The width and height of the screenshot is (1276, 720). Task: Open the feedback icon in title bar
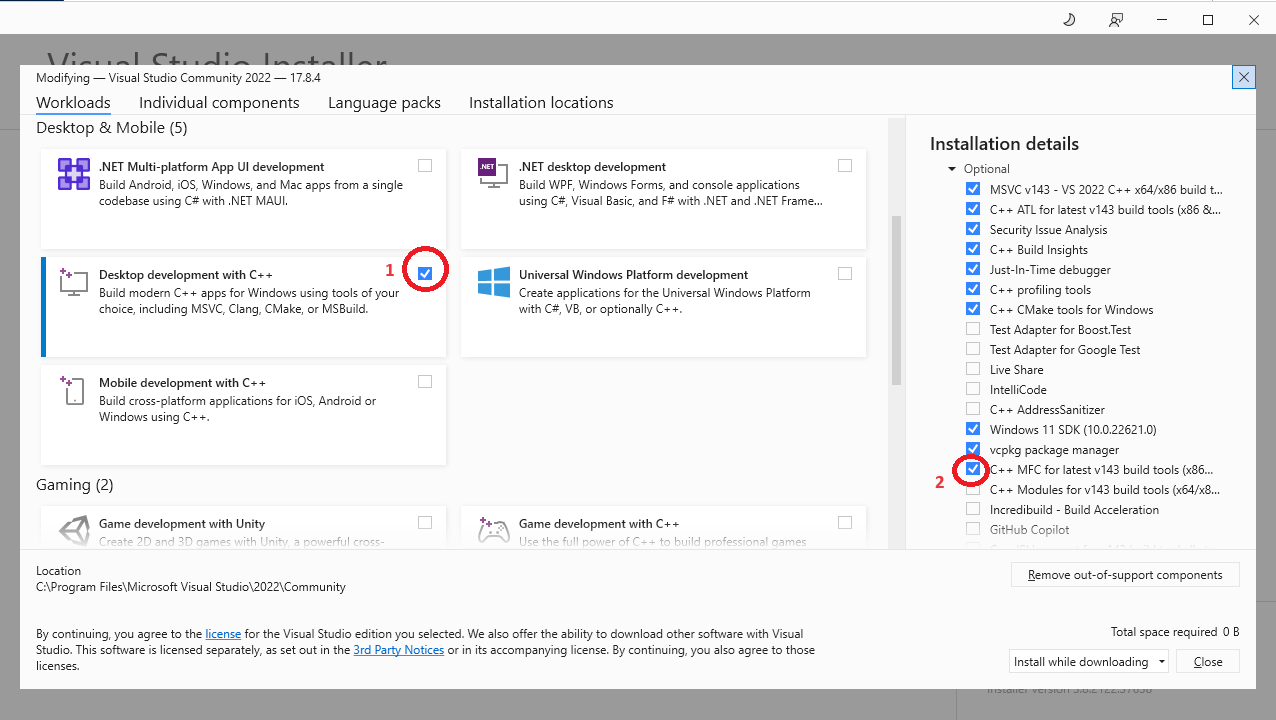(x=1116, y=20)
